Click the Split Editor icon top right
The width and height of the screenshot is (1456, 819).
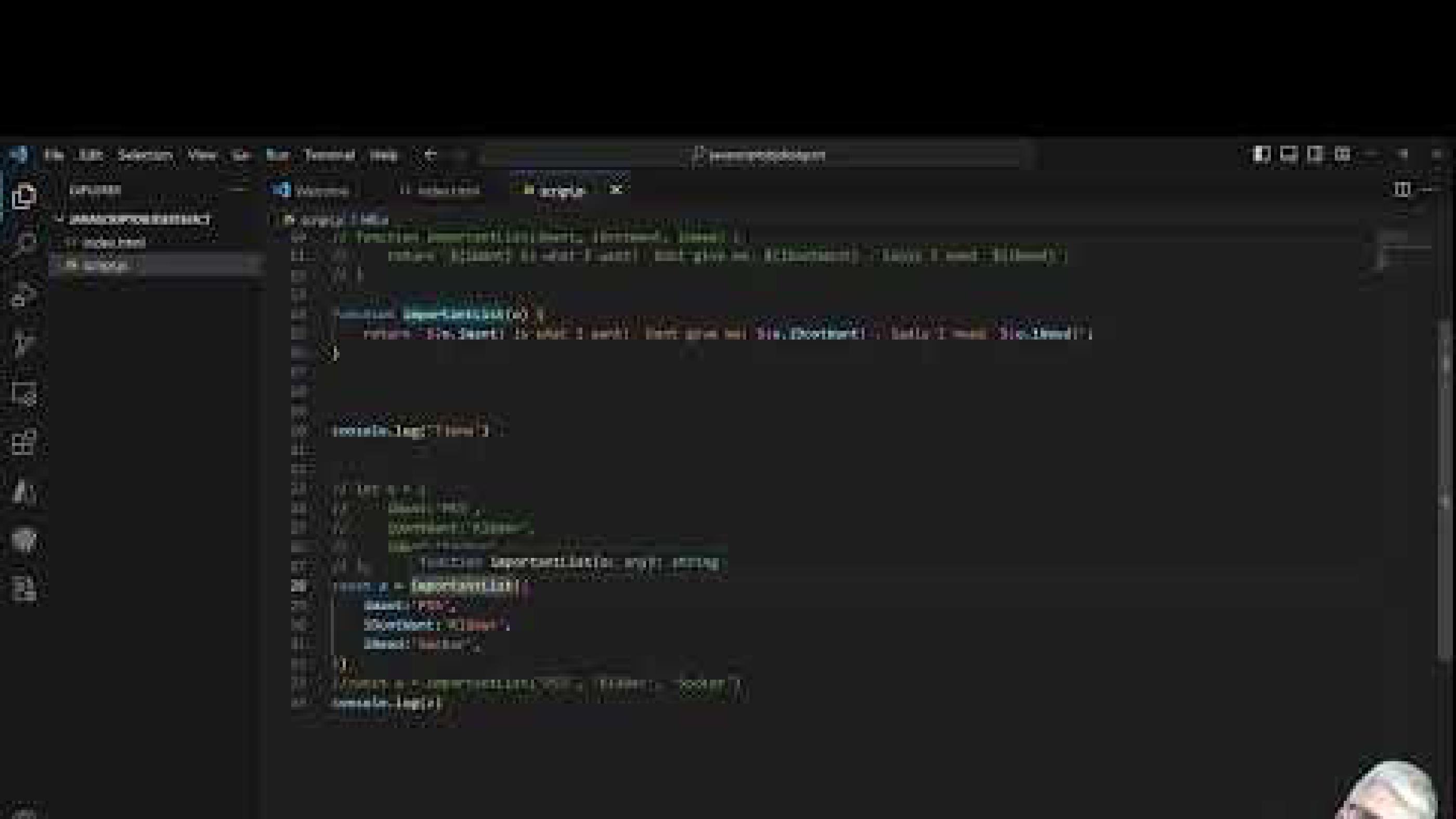tap(1400, 189)
